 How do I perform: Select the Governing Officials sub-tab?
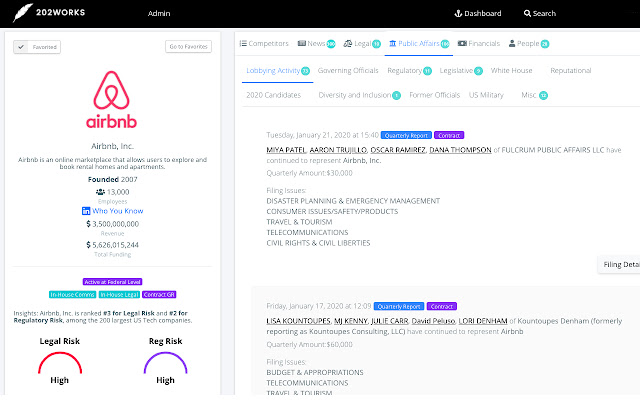[x=348, y=71]
